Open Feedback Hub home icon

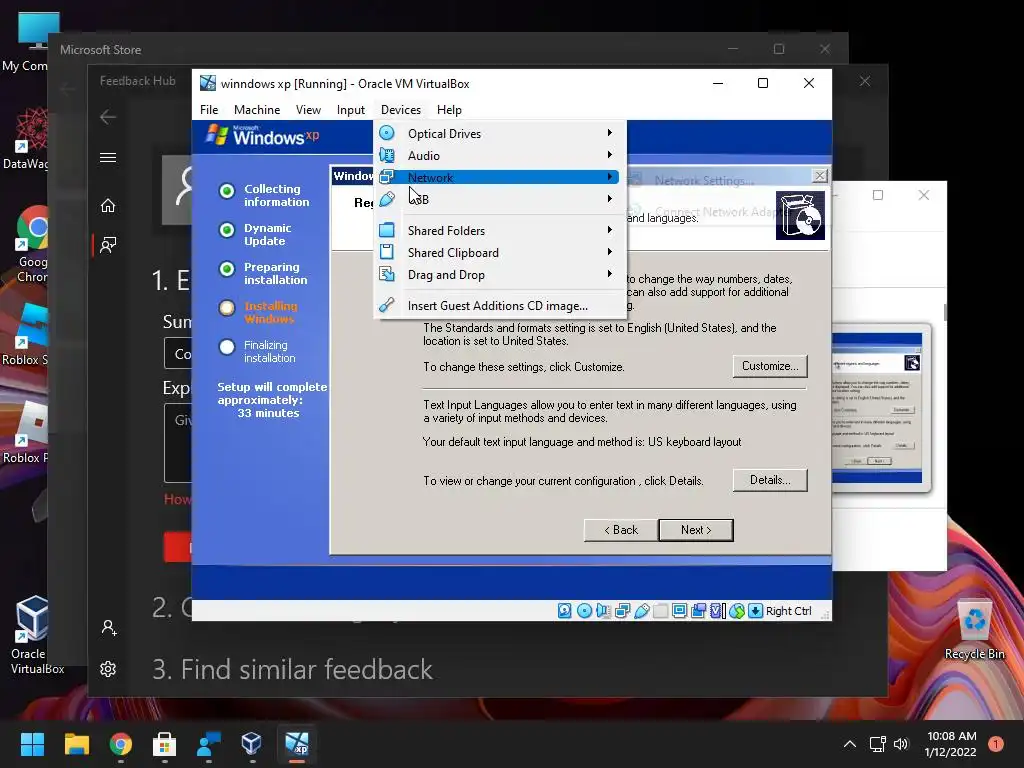108,206
